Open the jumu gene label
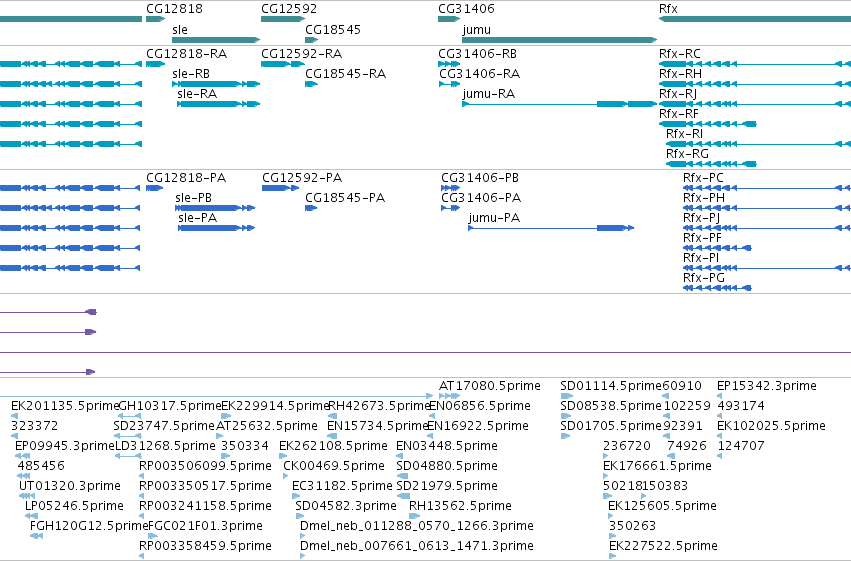Viewport: 851px width, 561px height. click(477, 29)
